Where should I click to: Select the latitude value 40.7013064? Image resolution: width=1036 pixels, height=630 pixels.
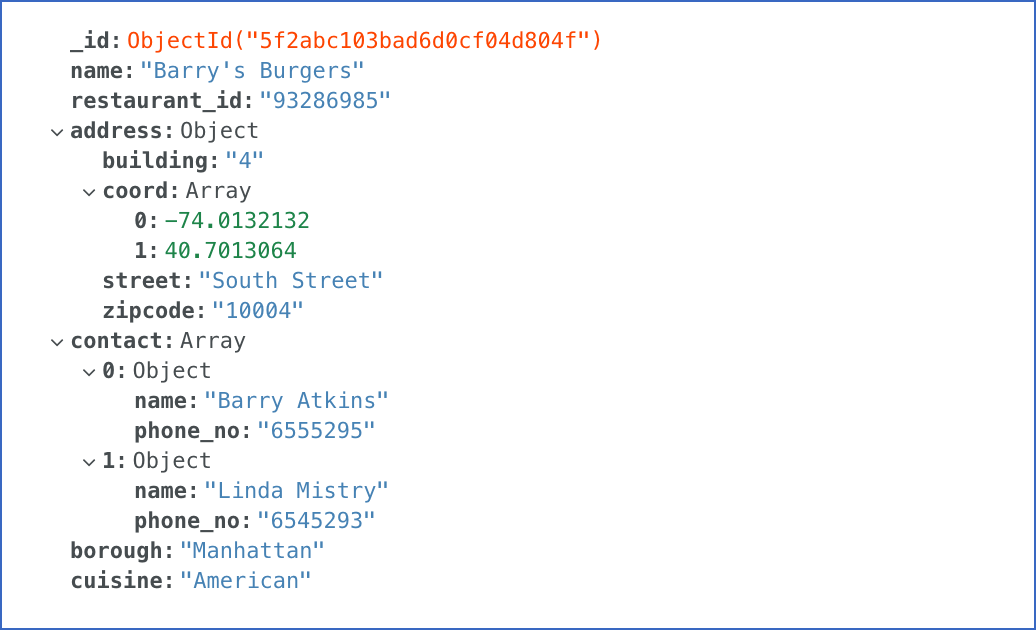(231, 251)
